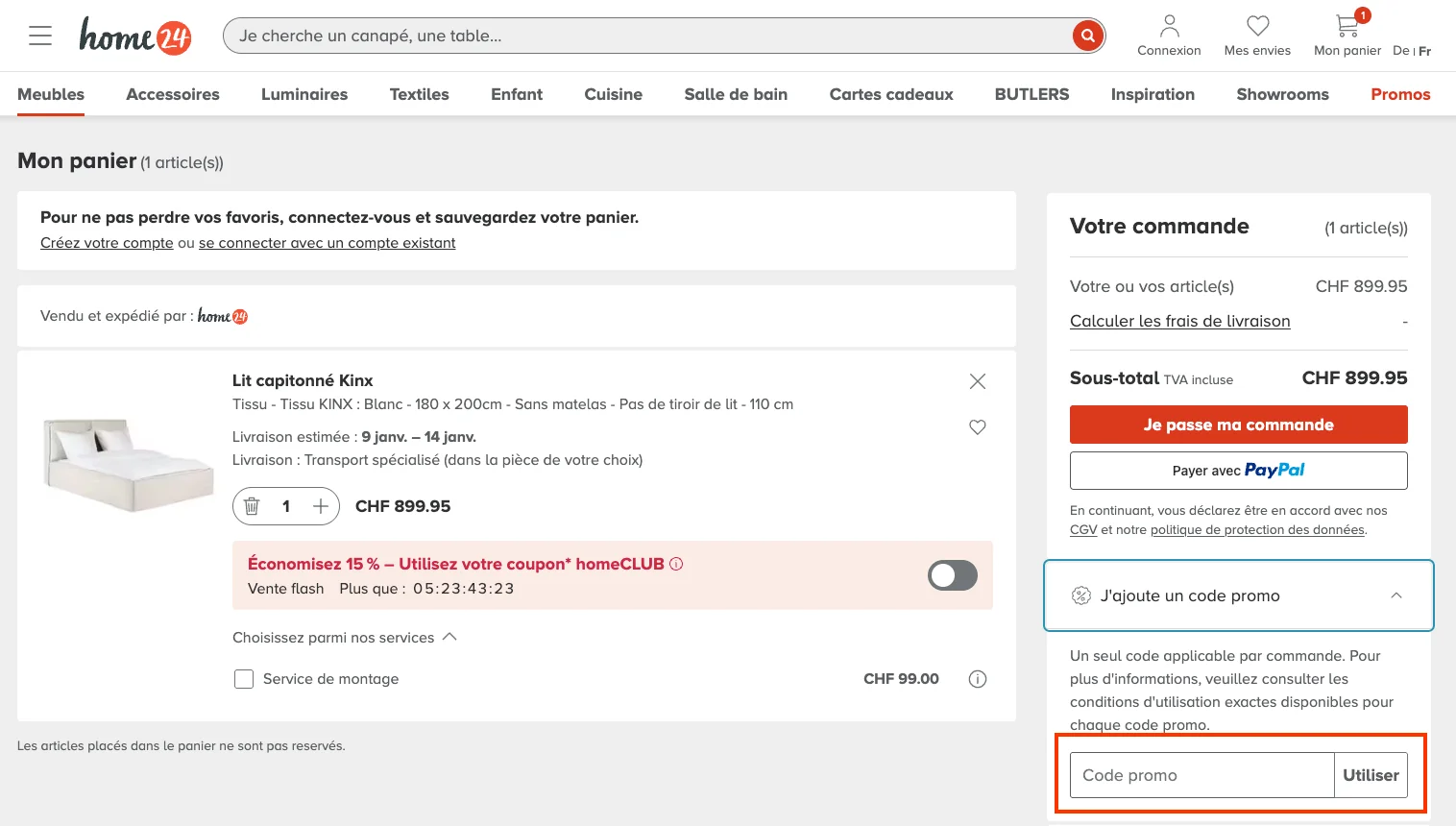Enable the homeCLUB 15% coupon toggle

(951, 574)
